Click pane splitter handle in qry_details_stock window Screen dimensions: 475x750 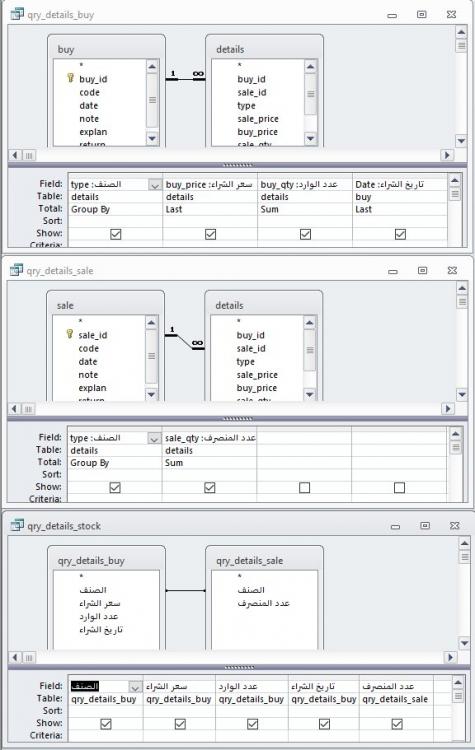pos(239,667)
